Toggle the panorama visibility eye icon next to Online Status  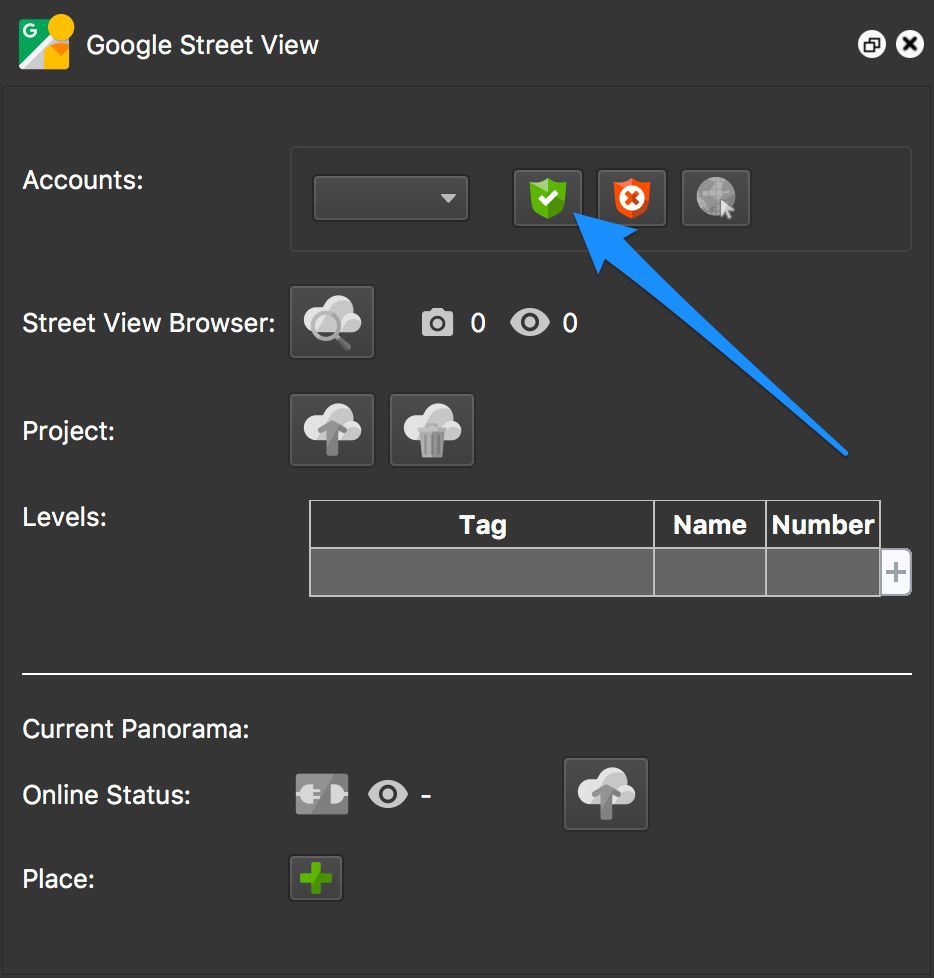[x=389, y=793]
